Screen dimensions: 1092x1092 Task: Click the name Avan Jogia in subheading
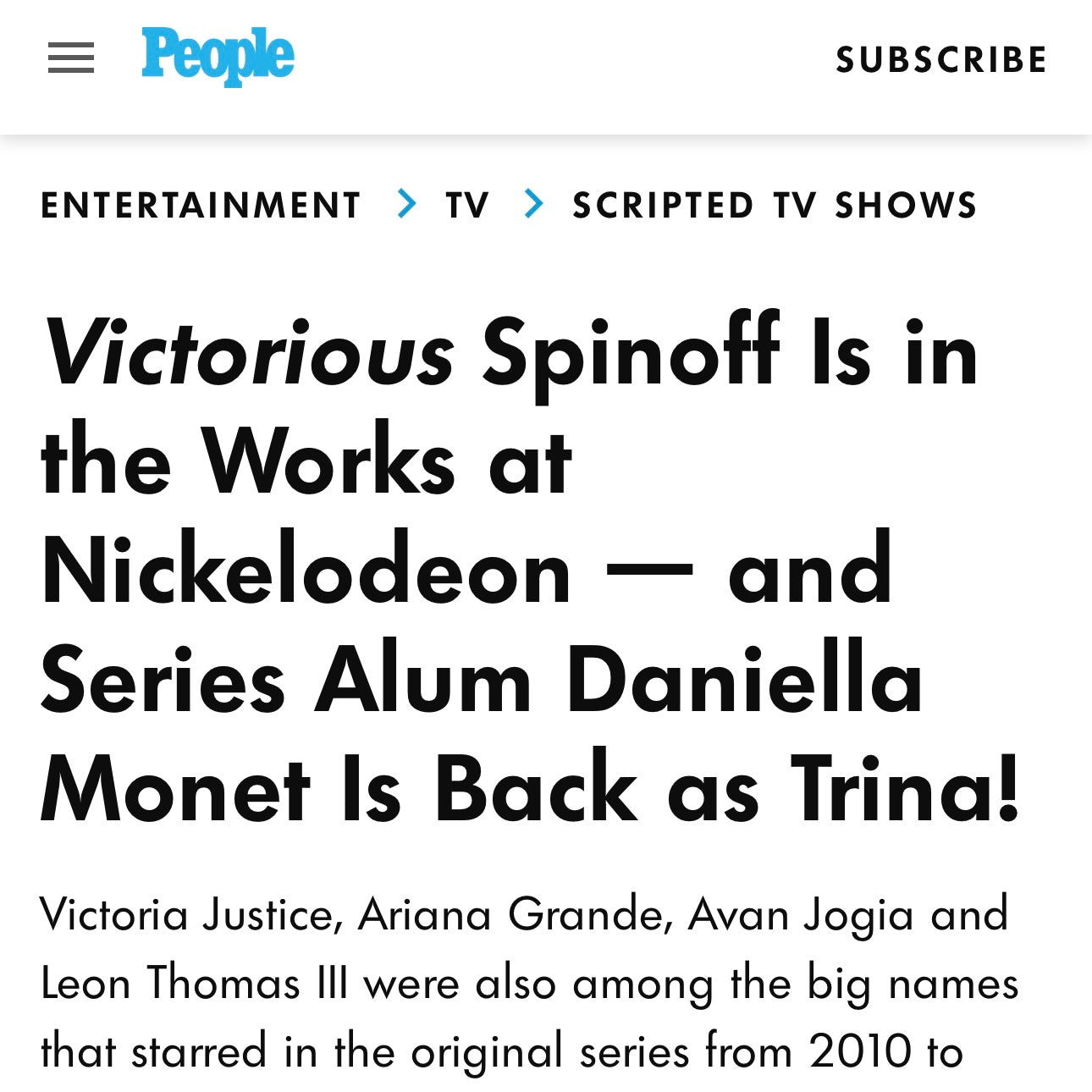tap(802, 915)
